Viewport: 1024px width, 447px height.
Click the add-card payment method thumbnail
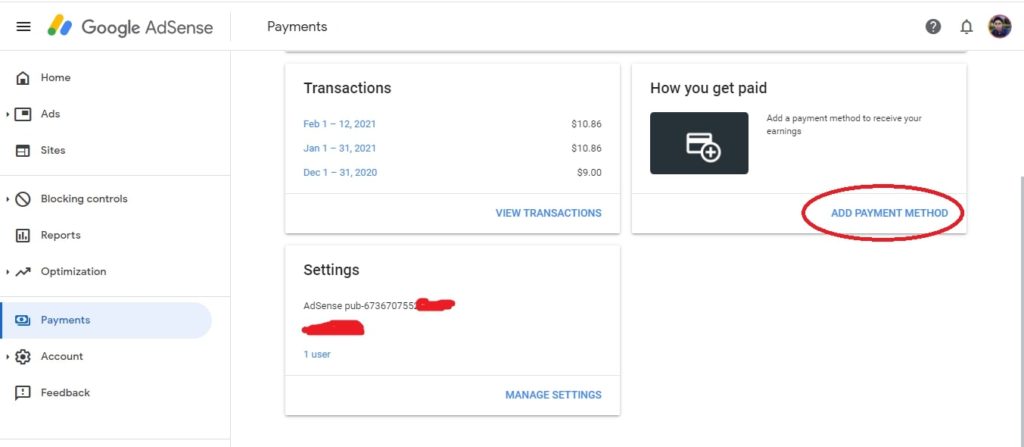[699, 143]
